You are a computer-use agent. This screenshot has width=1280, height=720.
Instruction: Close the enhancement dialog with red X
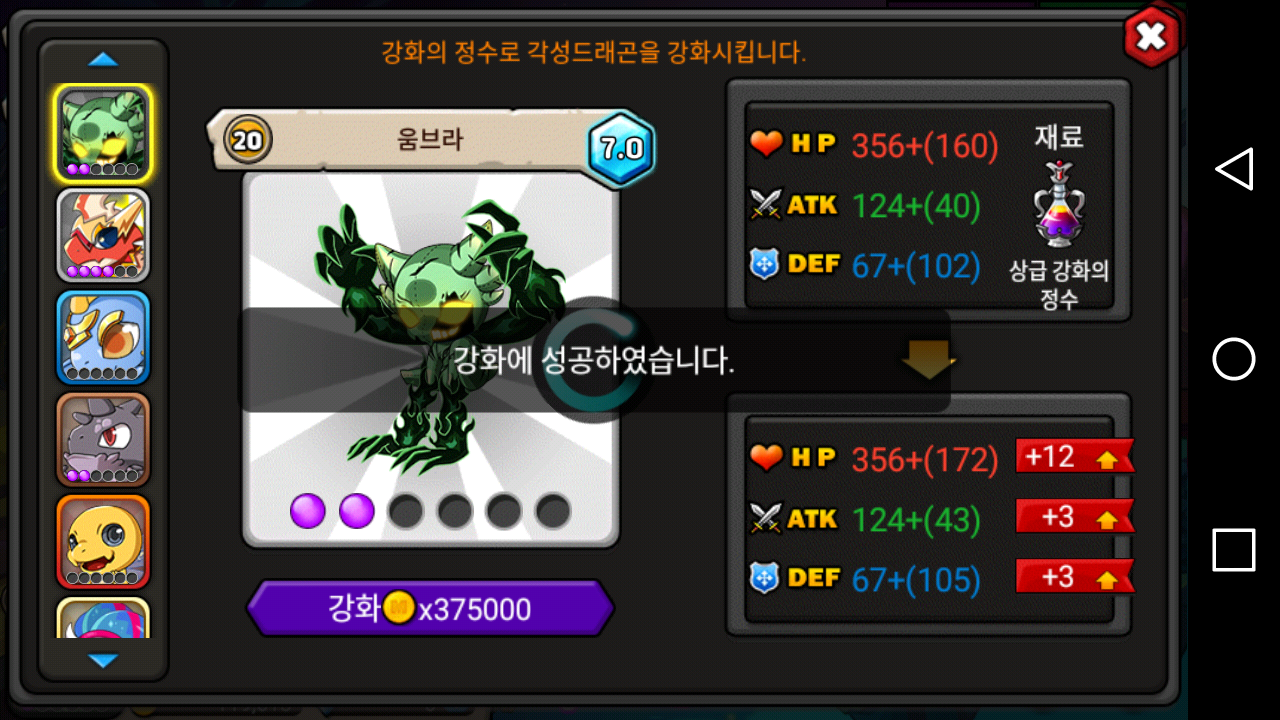click(x=1151, y=37)
